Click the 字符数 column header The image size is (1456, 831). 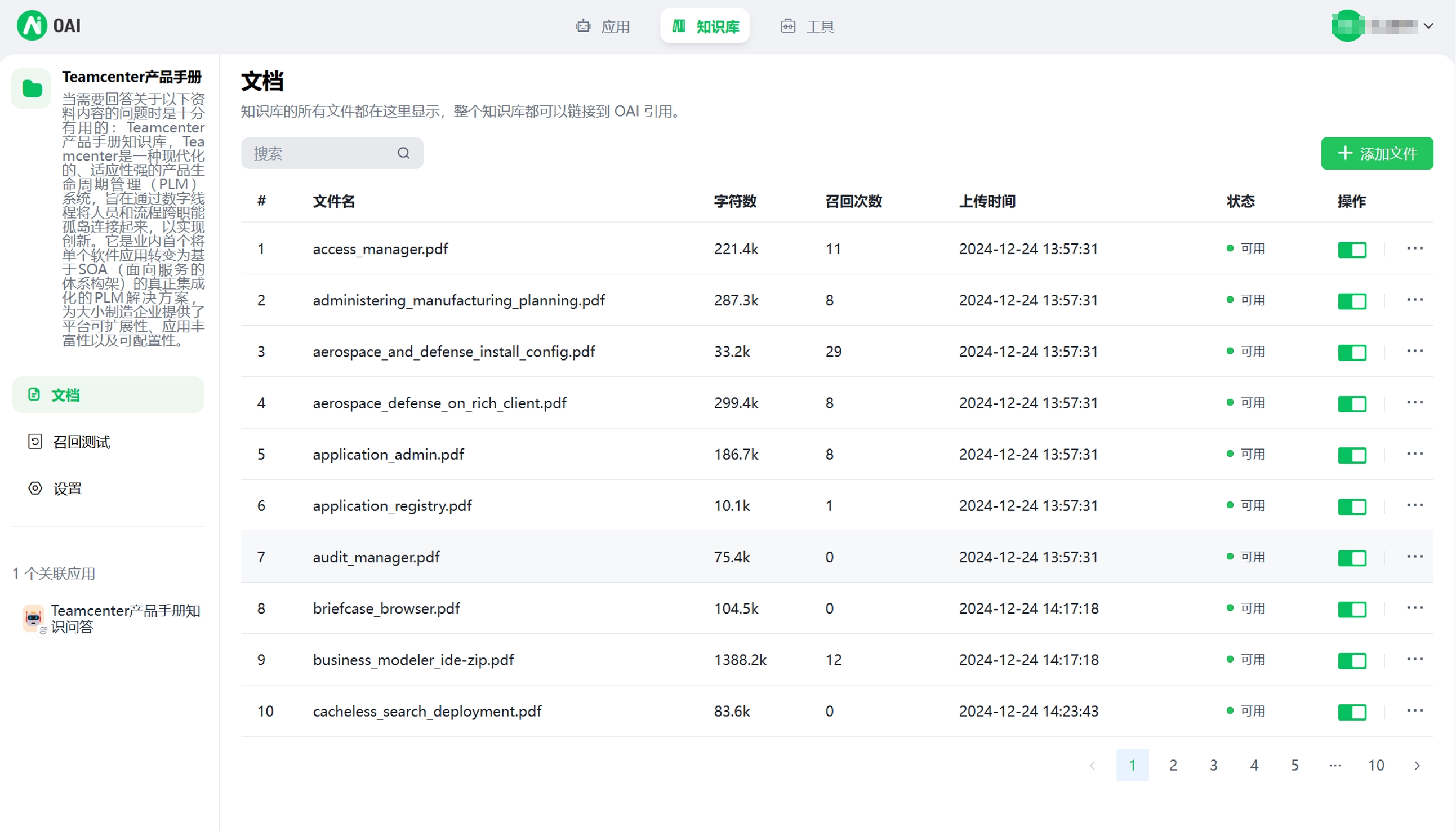pos(735,201)
